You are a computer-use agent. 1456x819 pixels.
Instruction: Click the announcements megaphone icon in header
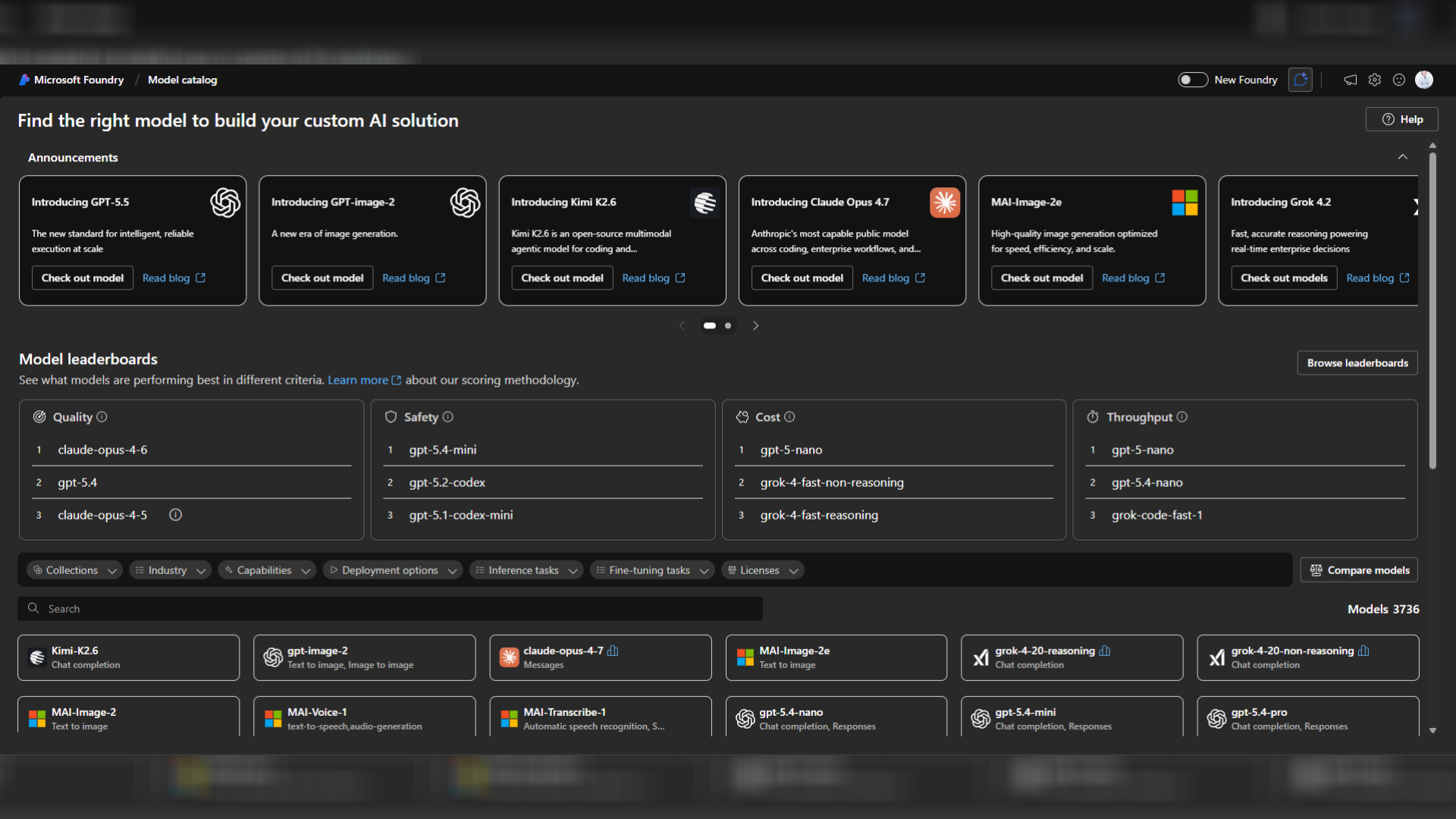click(x=1351, y=80)
